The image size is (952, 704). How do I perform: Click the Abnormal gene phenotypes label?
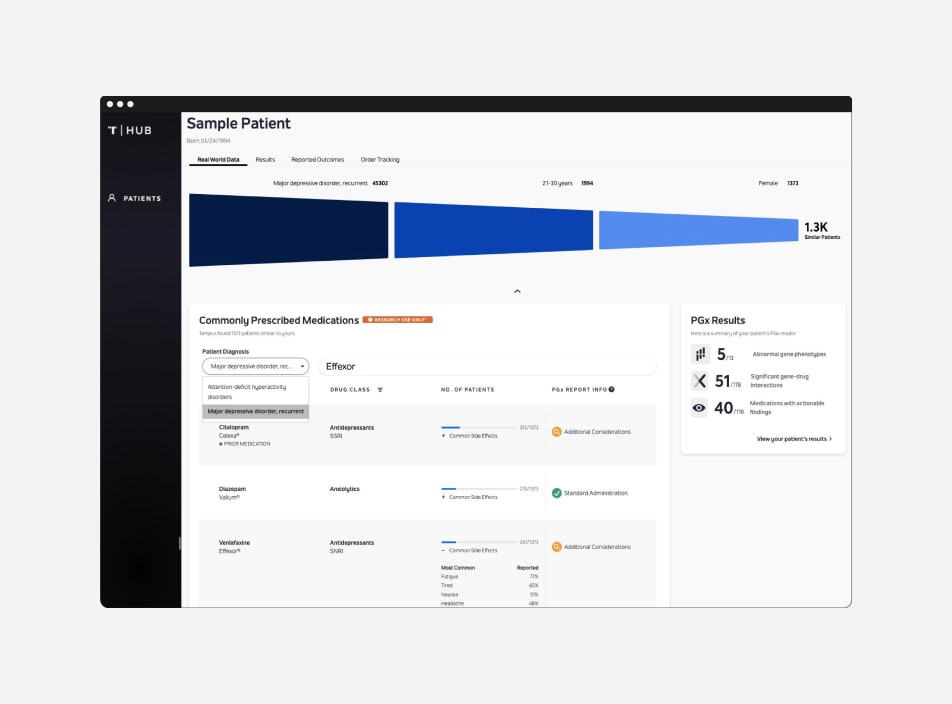[x=789, y=354]
